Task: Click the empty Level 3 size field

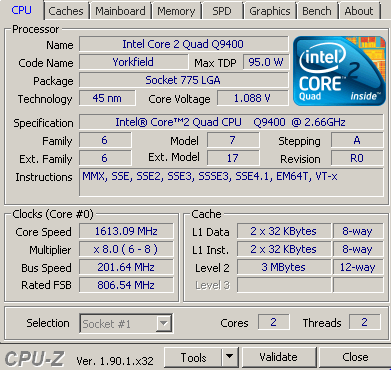Action: click(x=284, y=285)
